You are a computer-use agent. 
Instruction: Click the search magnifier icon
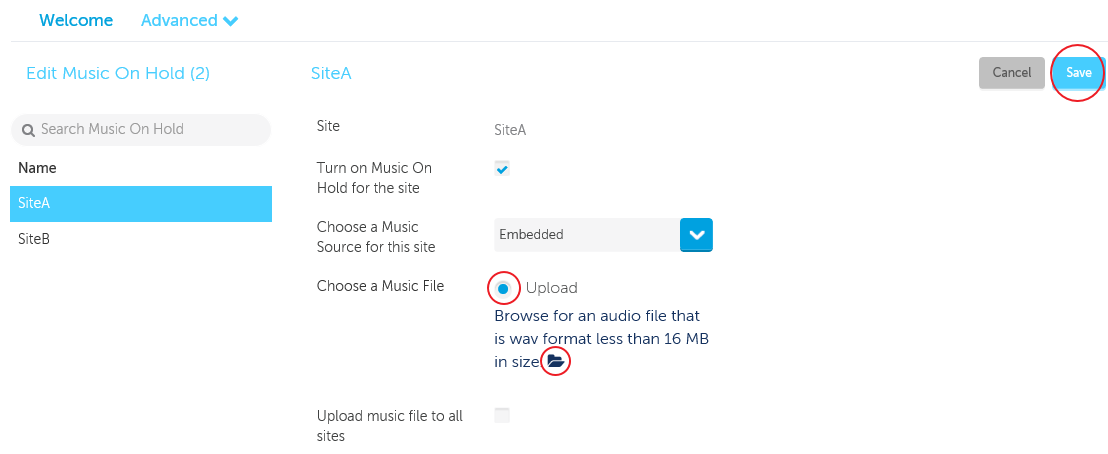(x=29, y=130)
